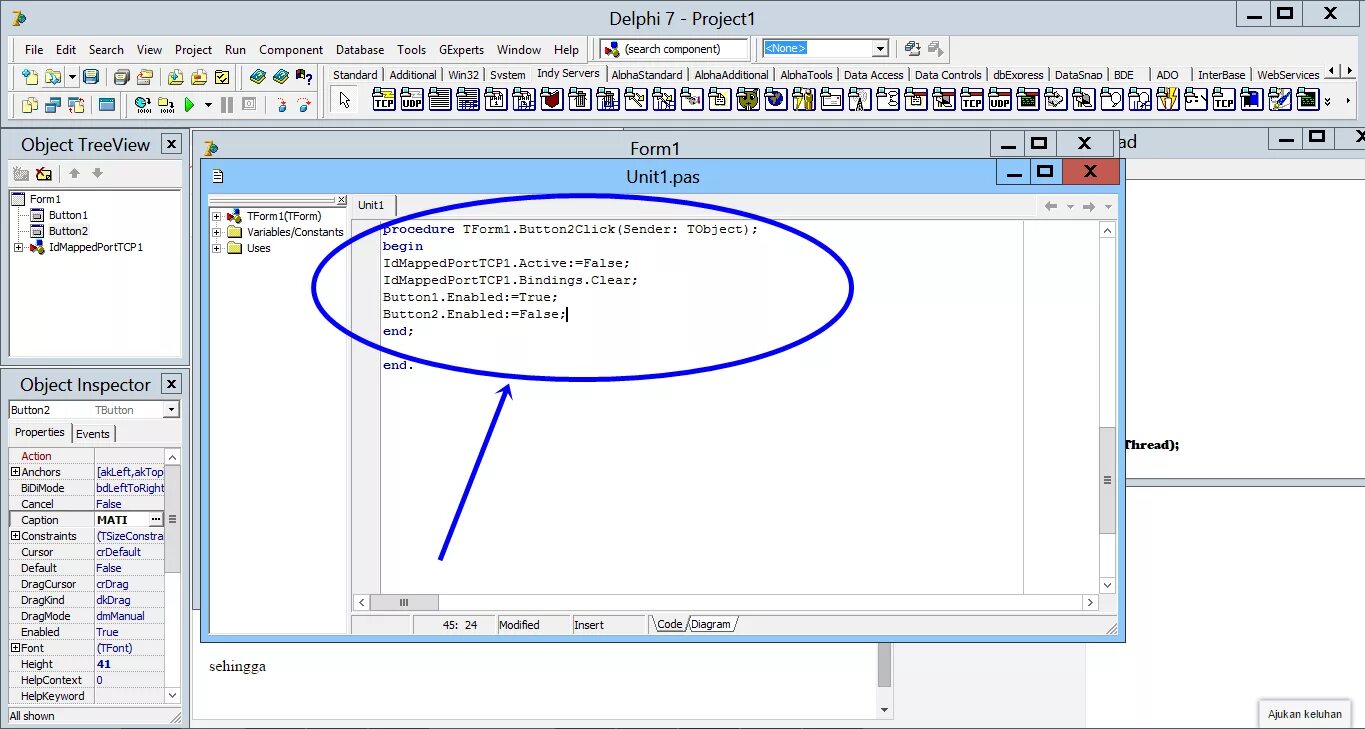Click the Ajukan keluhan button
This screenshot has width=1365, height=729.
point(1304,714)
